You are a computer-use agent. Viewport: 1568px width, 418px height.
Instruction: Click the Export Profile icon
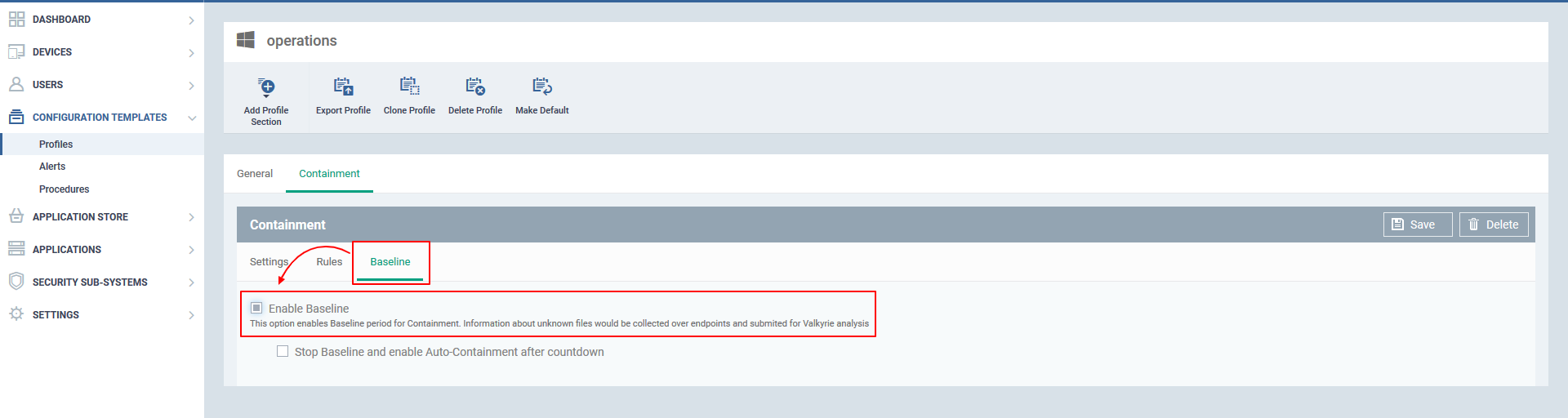343,87
